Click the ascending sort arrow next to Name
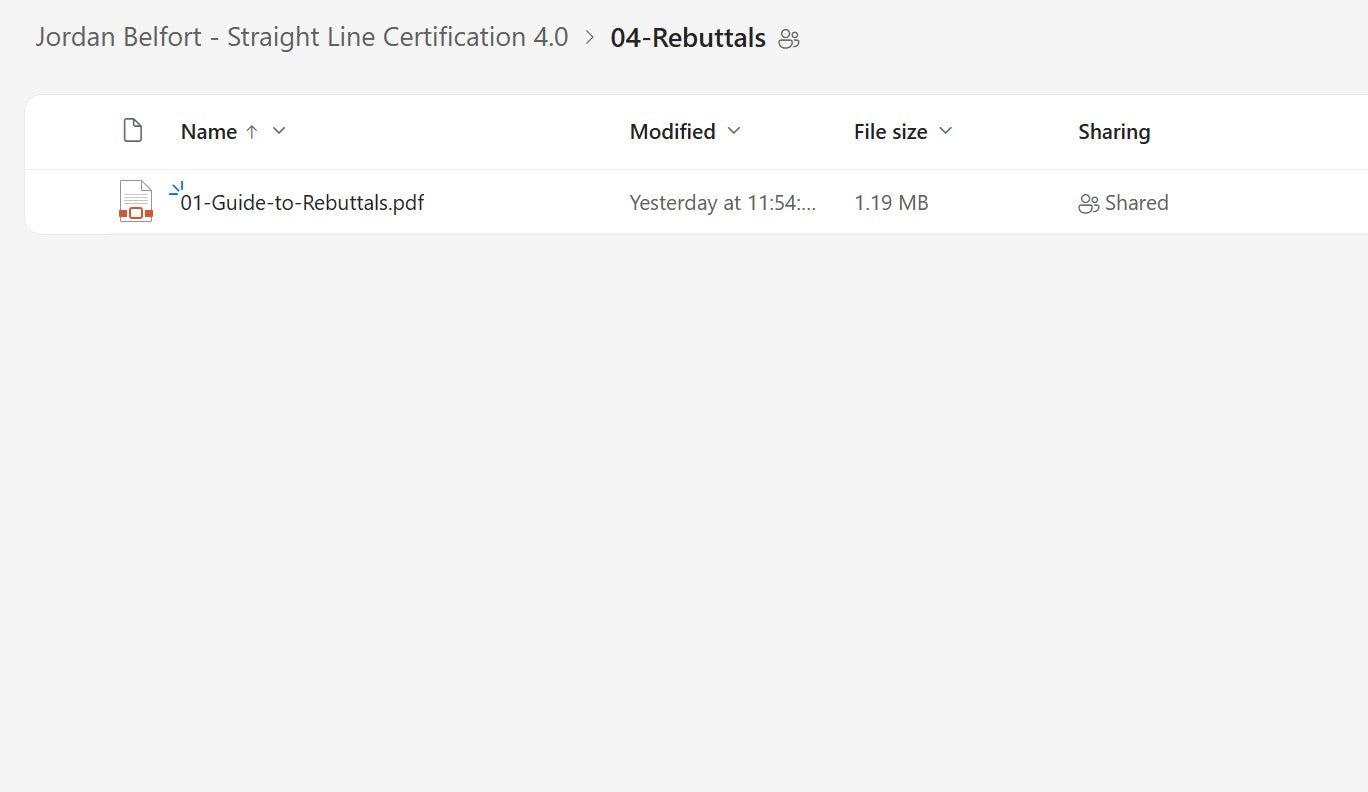 click(x=252, y=132)
